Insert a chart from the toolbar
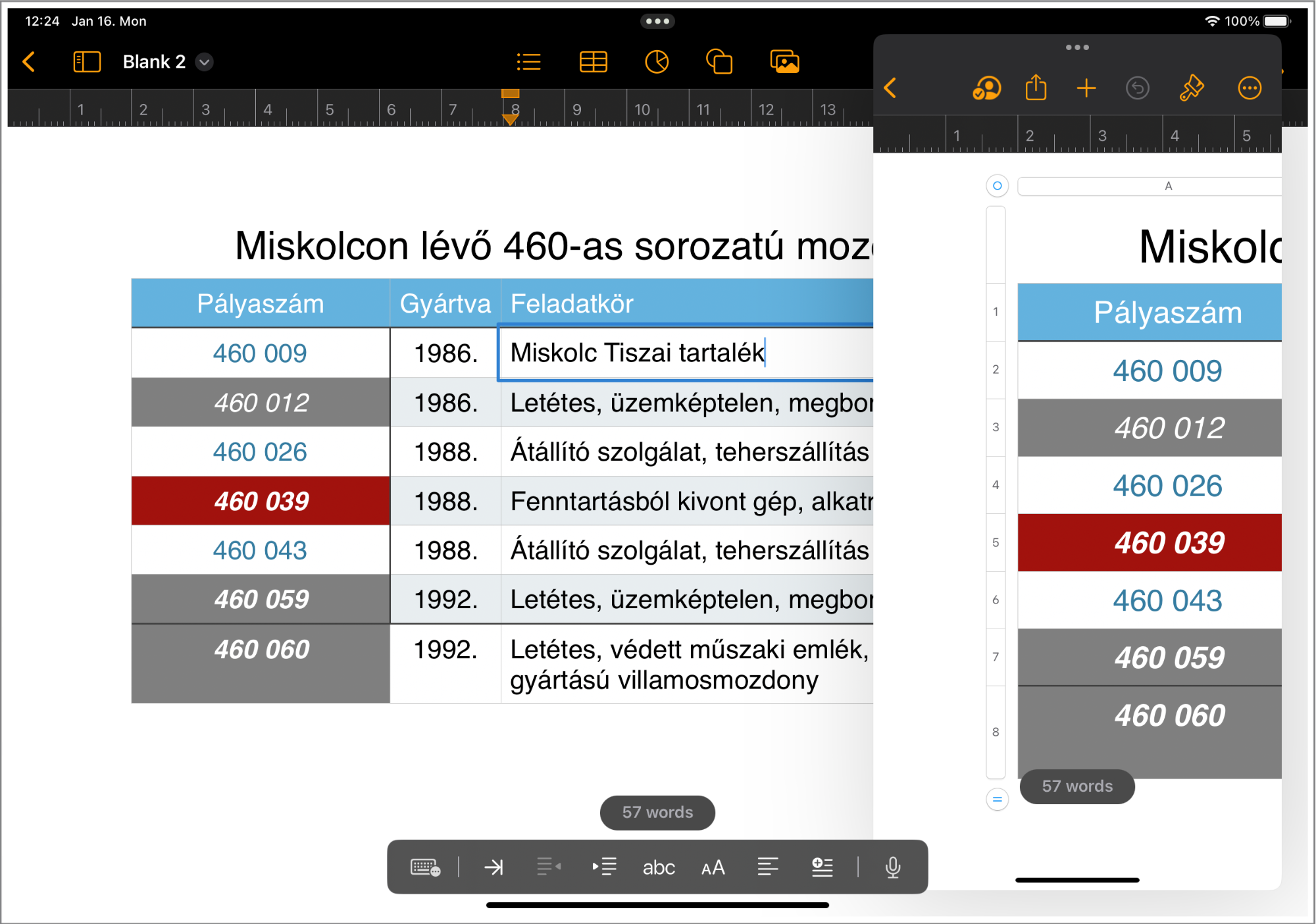 [x=657, y=62]
